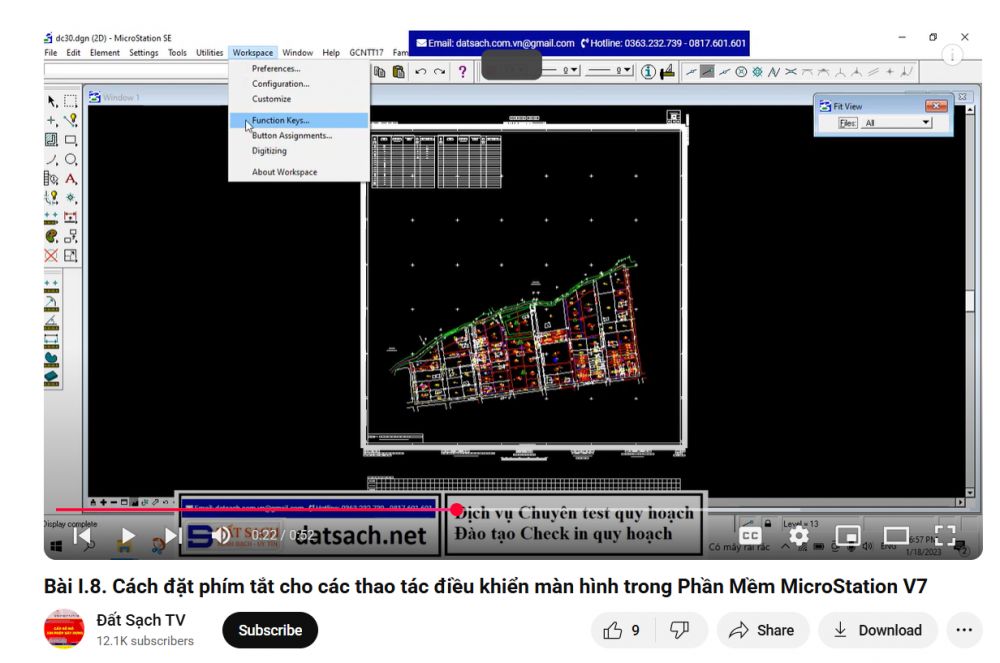1000x663 pixels.
Task: Open the Help question mark icon
Action: tap(462, 72)
